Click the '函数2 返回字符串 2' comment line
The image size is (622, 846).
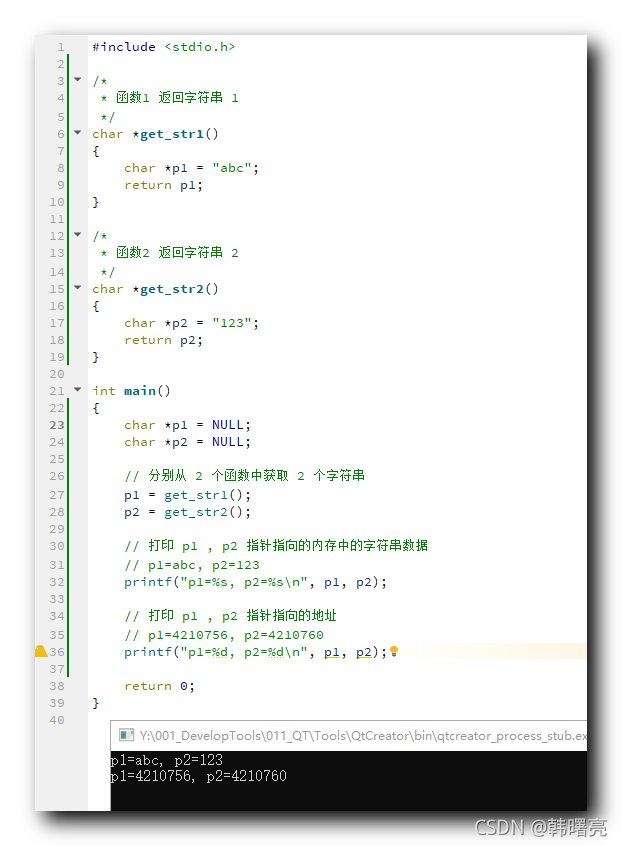[169, 253]
